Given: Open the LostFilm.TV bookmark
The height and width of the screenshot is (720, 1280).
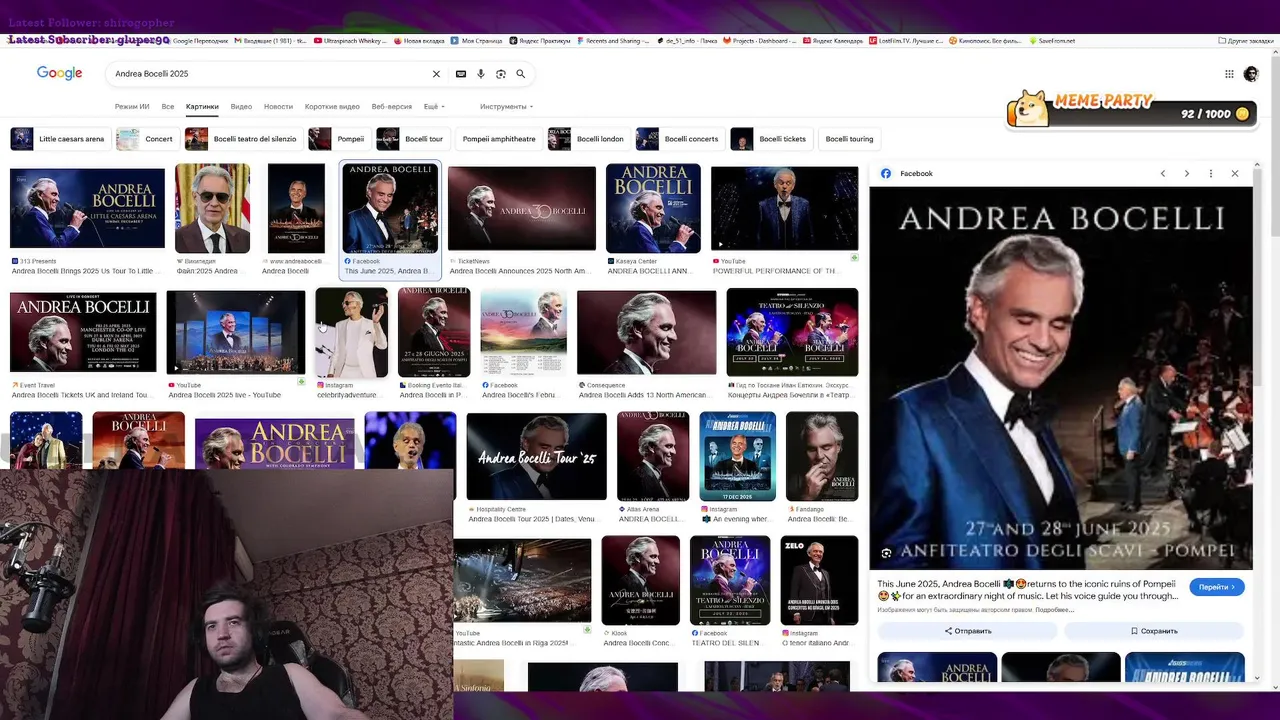Looking at the screenshot, I should [906, 41].
